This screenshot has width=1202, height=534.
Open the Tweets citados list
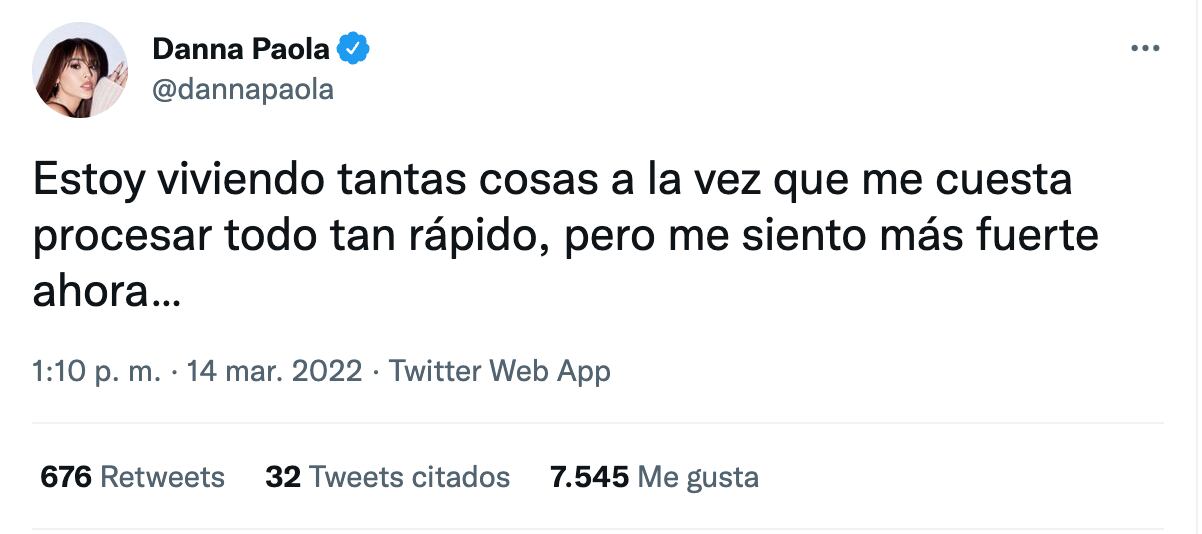pyautogui.click(x=409, y=477)
